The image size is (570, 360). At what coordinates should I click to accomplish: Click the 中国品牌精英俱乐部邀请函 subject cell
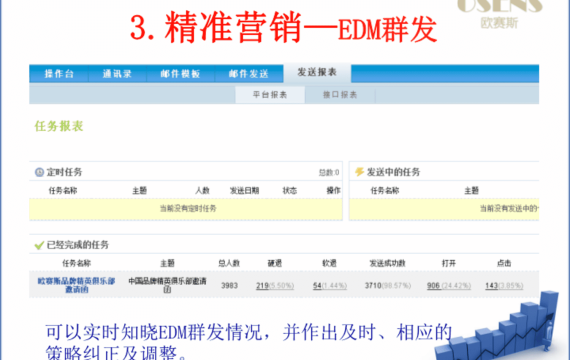click(x=167, y=285)
